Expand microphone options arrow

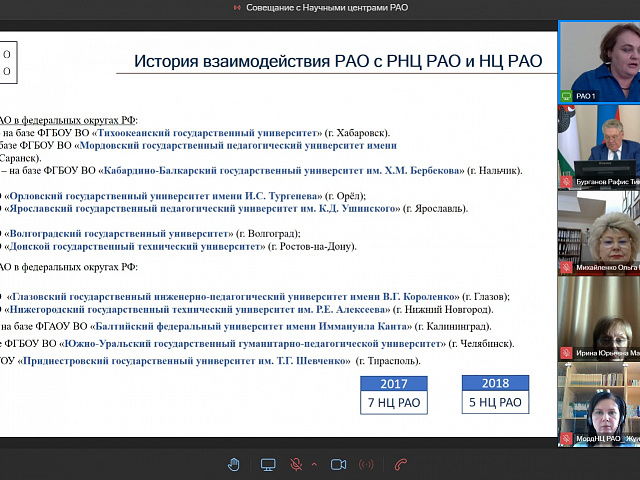pyautogui.click(x=314, y=464)
